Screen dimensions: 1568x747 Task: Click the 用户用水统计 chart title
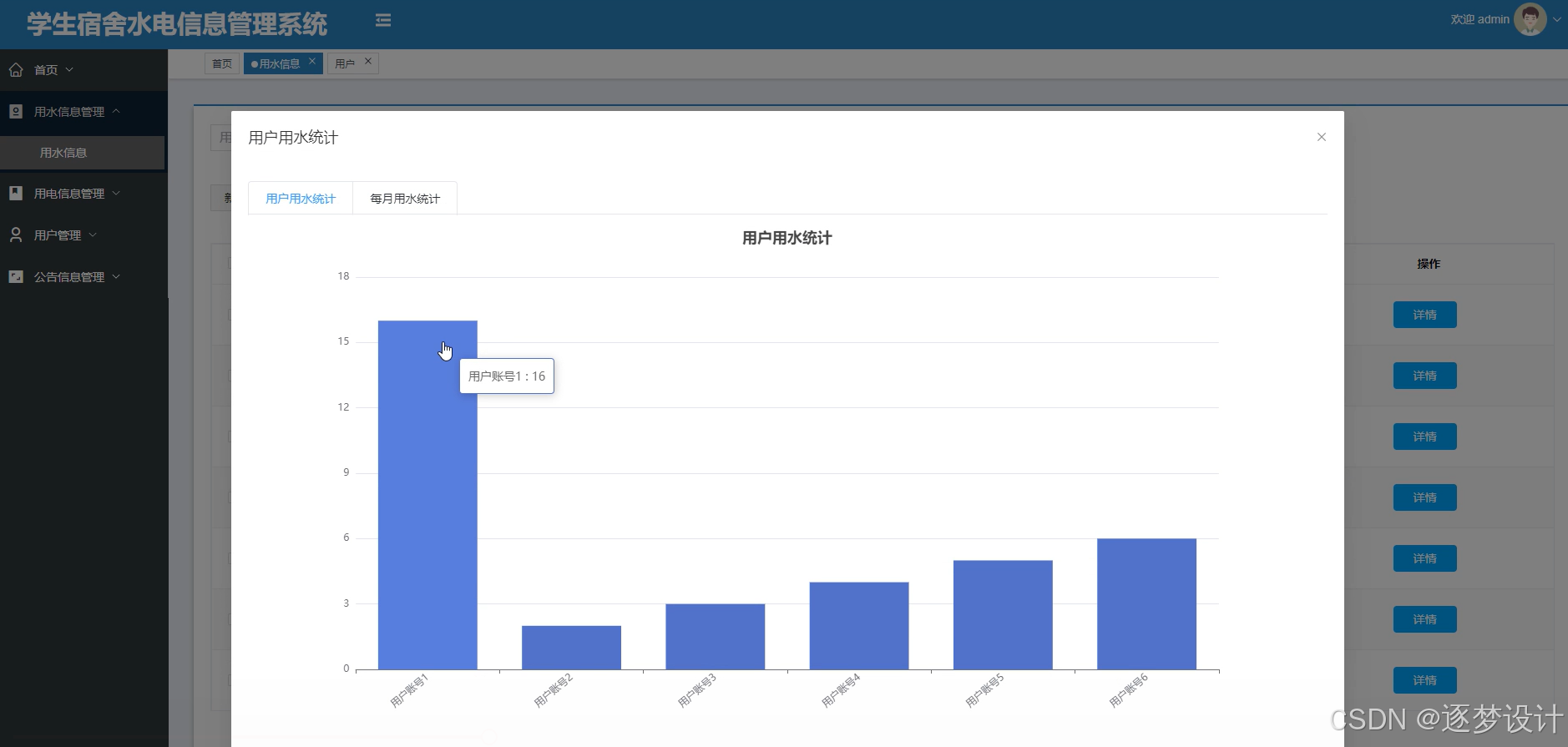tap(787, 238)
